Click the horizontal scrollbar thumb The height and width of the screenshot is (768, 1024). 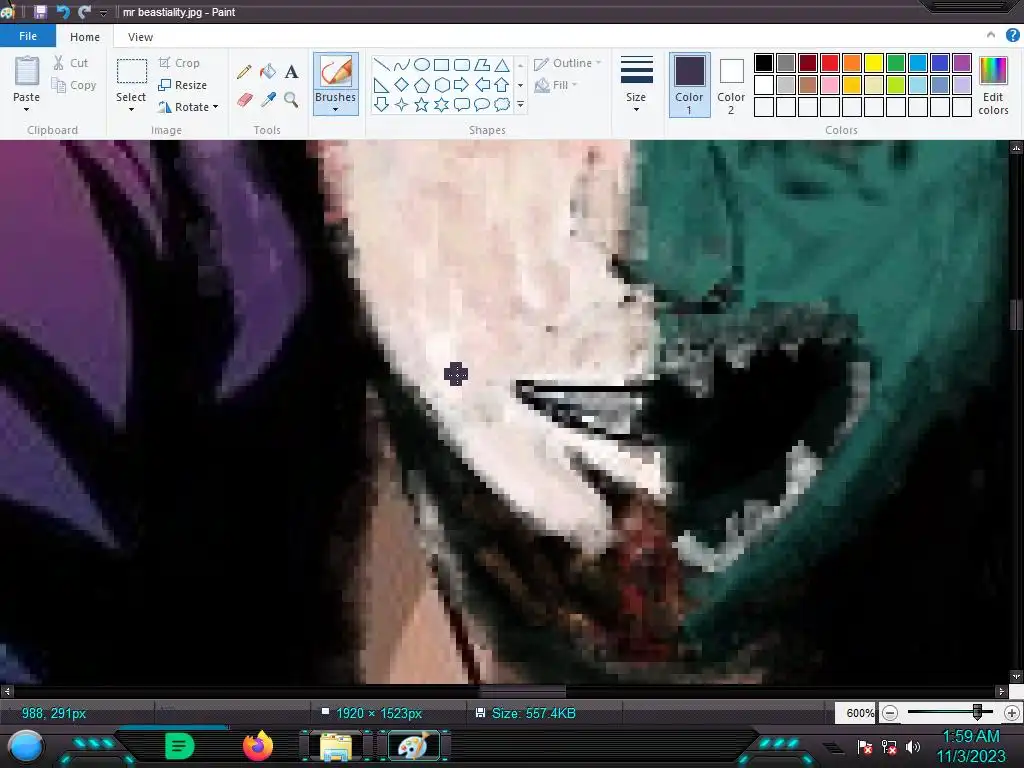[x=522, y=691]
